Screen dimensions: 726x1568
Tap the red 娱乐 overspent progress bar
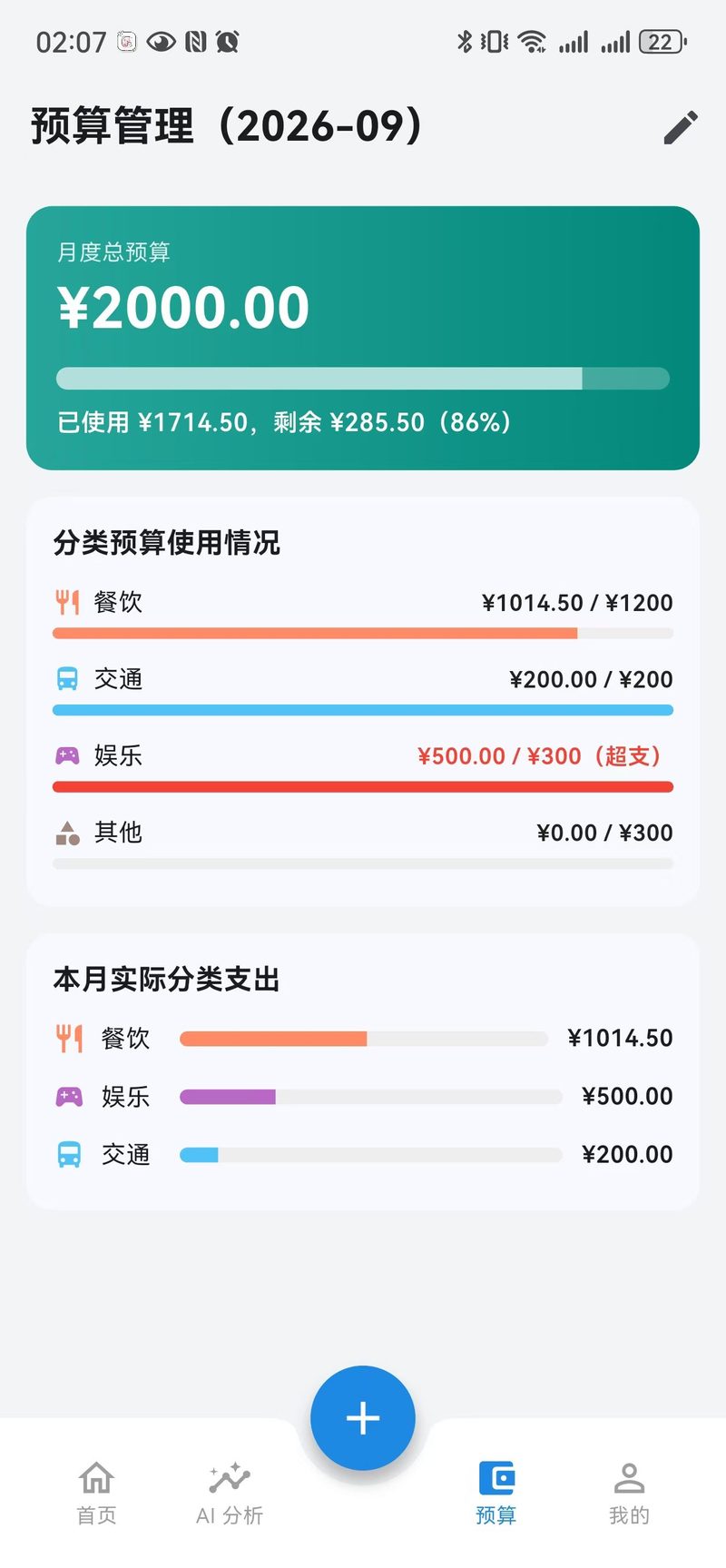point(363,787)
